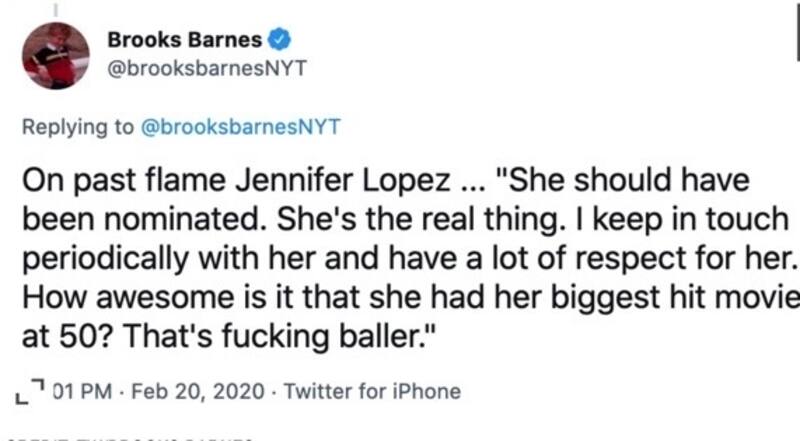Click the cut-off caption text at bottom
The width and height of the screenshot is (800, 441).
point(130,437)
